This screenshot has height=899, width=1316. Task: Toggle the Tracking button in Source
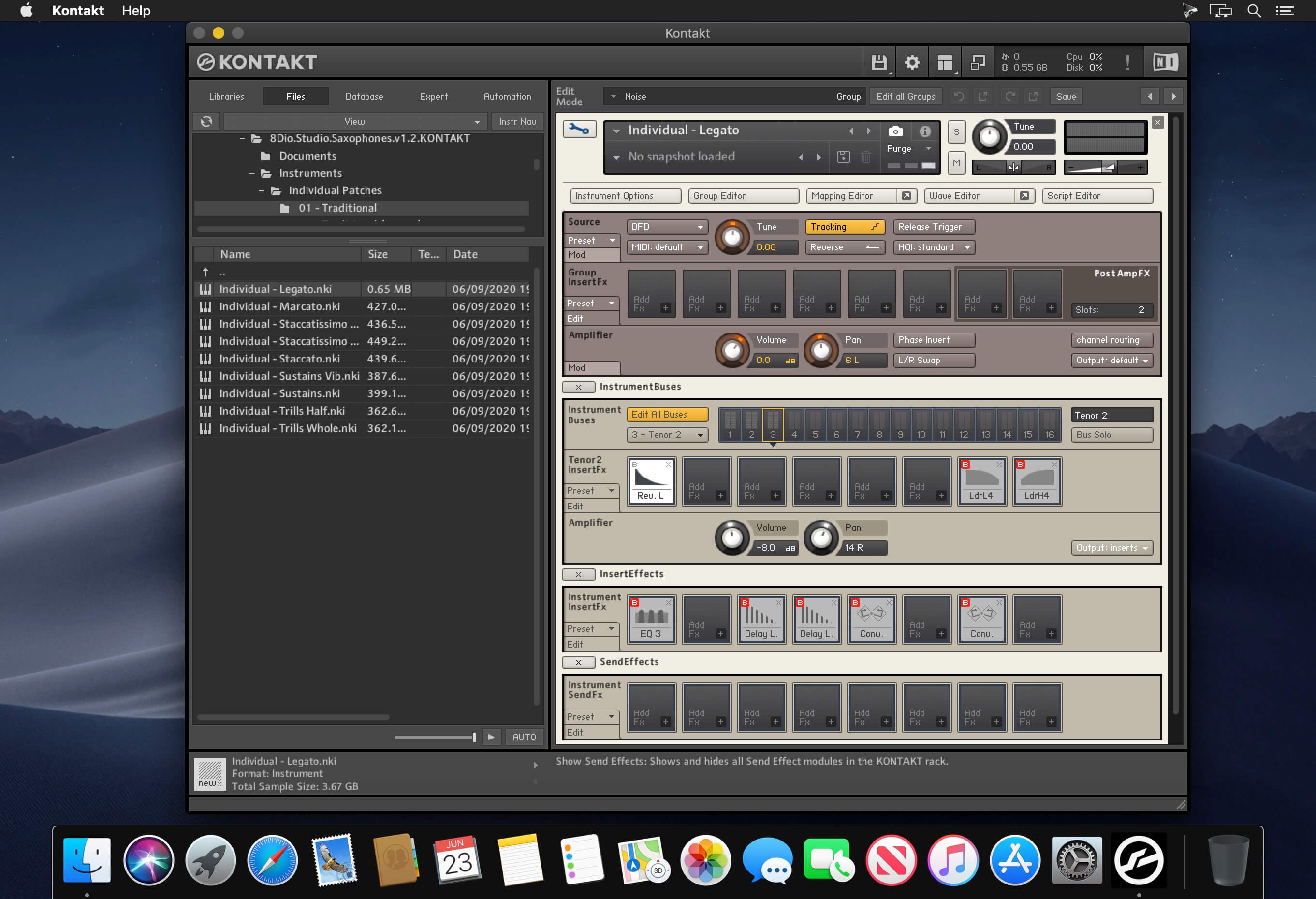point(844,227)
